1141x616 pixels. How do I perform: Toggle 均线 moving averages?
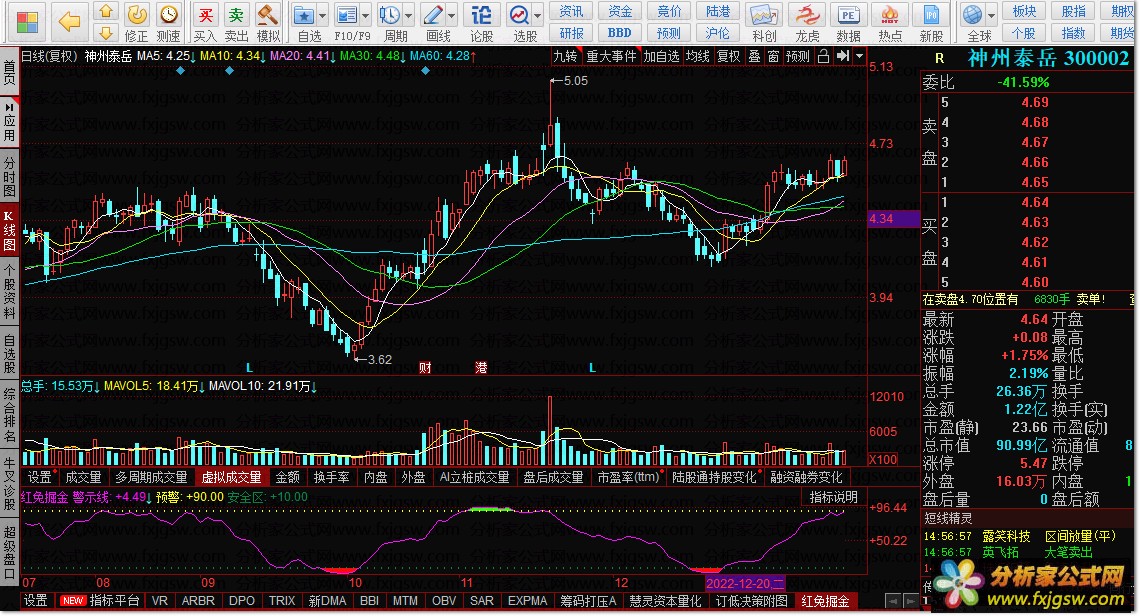pyautogui.click(x=698, y=56)
